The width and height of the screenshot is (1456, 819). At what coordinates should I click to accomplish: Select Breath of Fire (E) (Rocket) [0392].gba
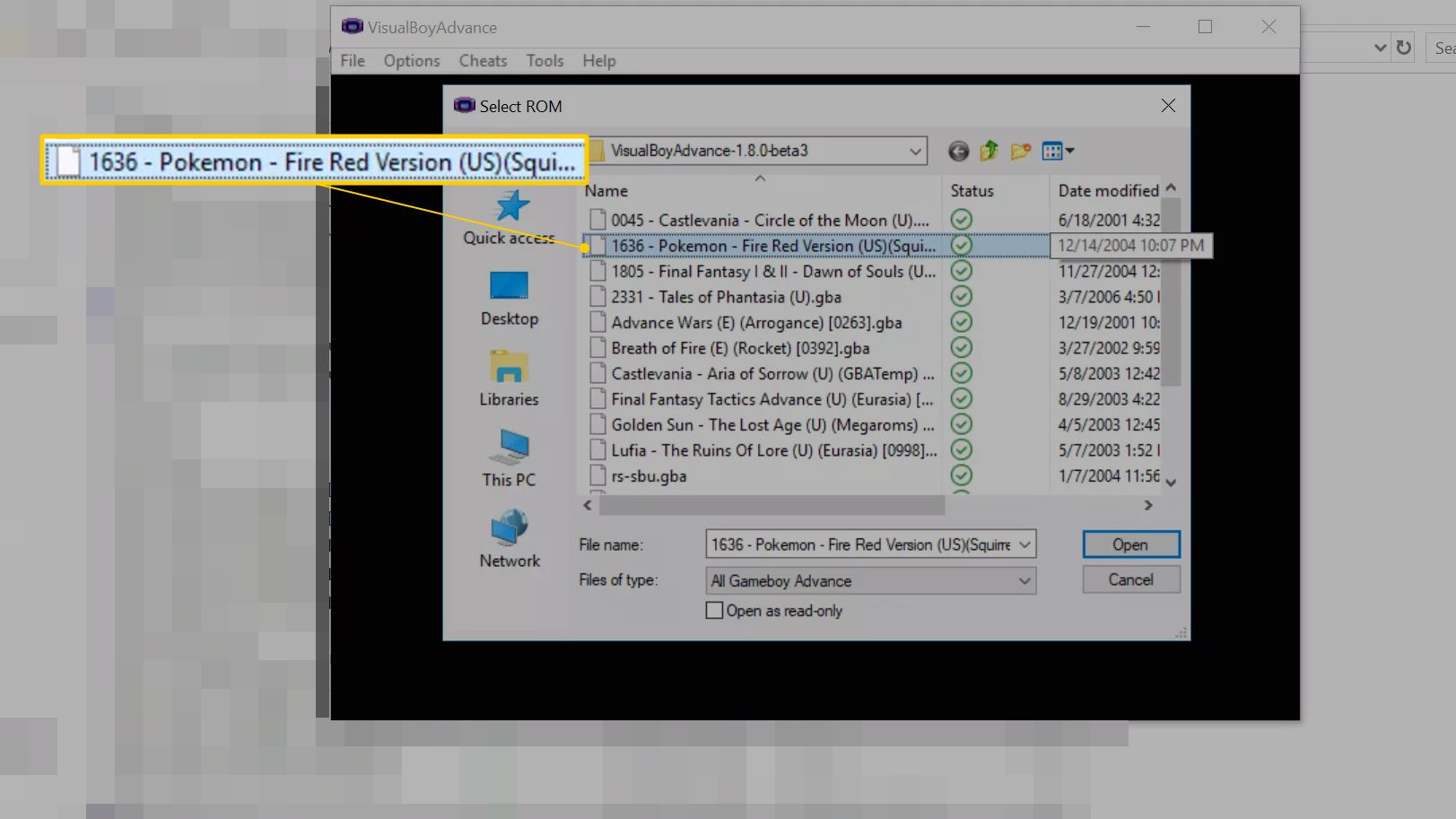pos(740,348)
